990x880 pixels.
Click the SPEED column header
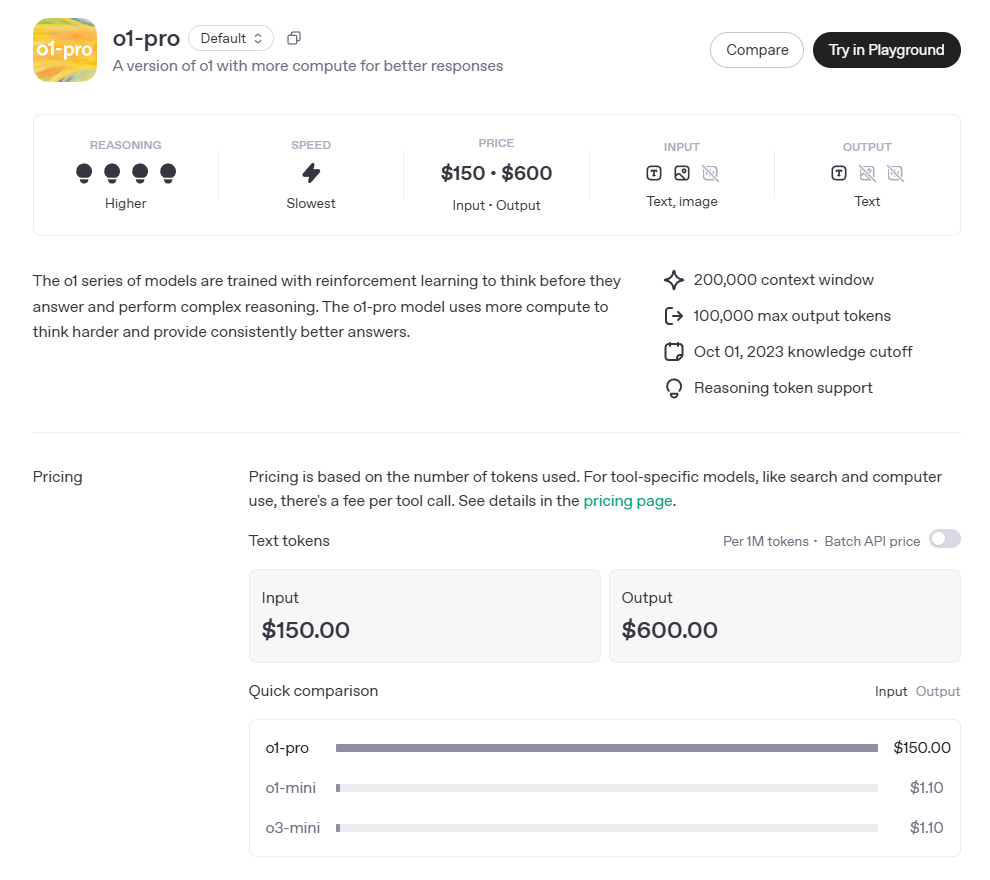tap(311, 145)
